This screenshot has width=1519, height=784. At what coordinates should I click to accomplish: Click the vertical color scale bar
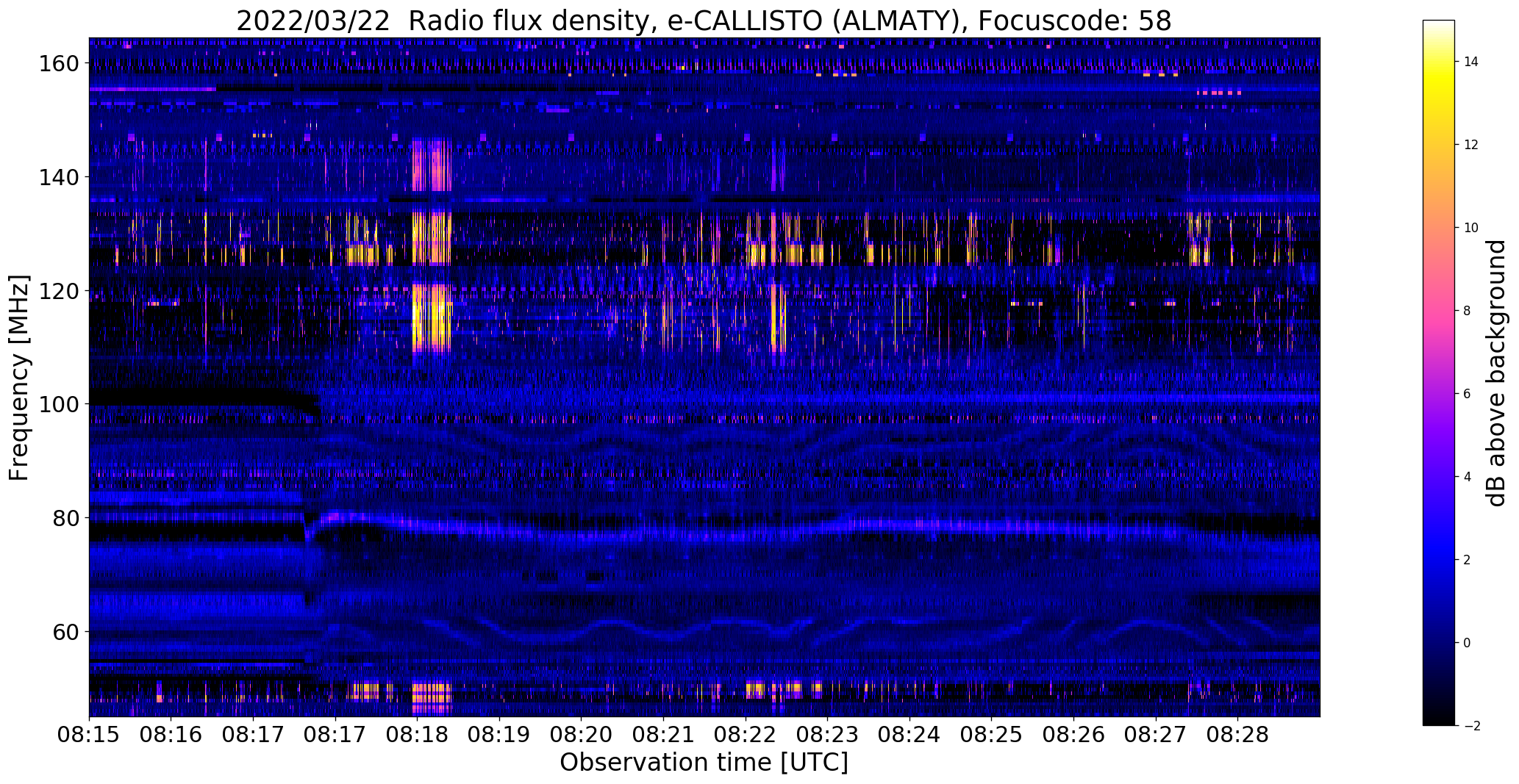pyautogui.click(x=1438, y=373)
